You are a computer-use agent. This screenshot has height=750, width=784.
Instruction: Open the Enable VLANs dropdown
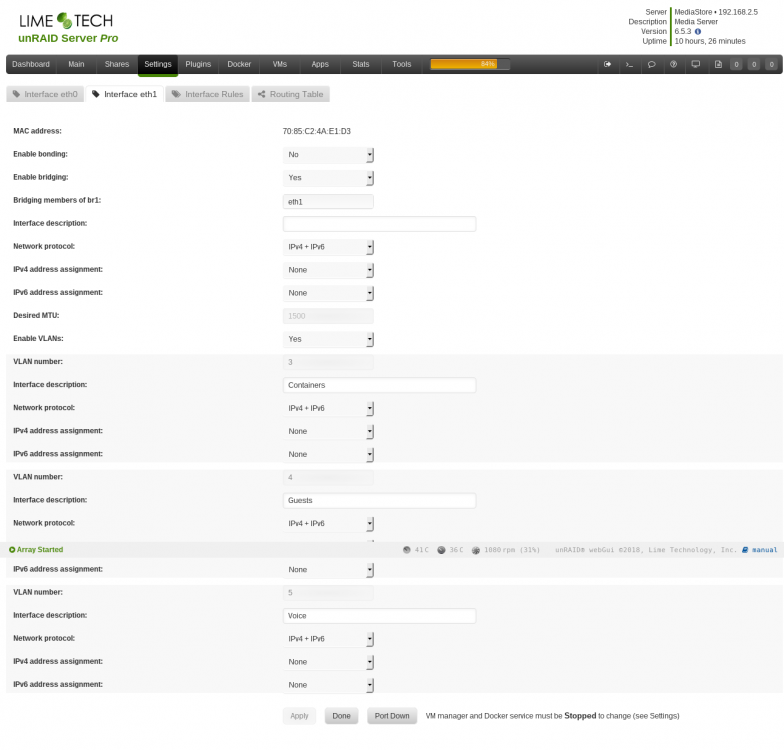(x=328, y=339)
